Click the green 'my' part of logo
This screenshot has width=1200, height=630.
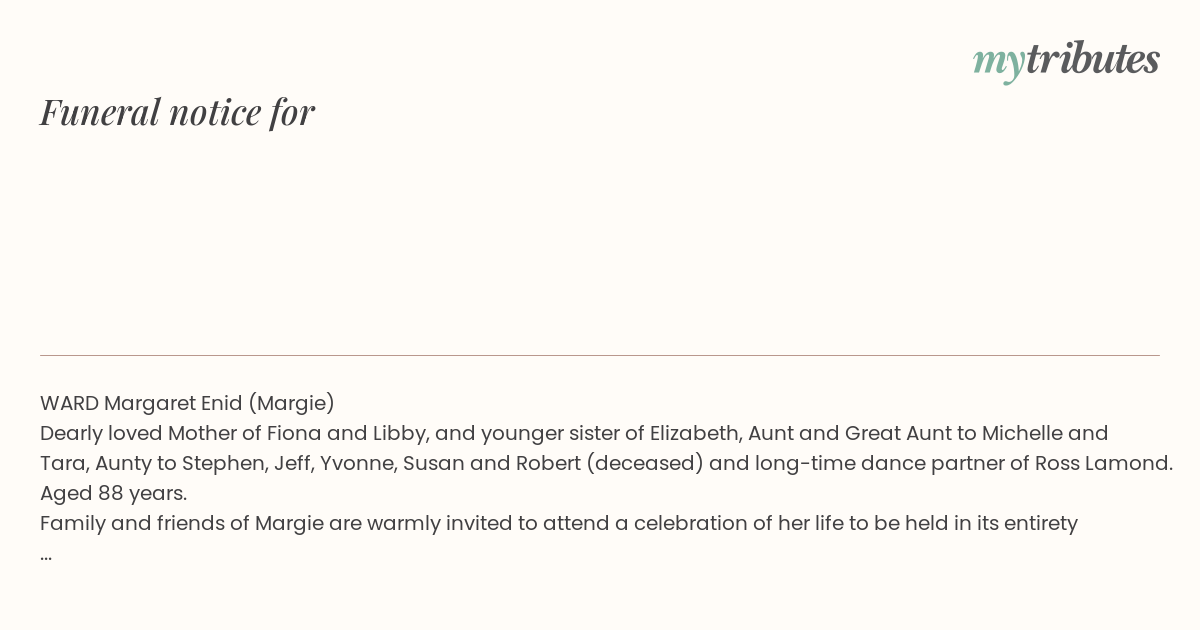point(998,63)
